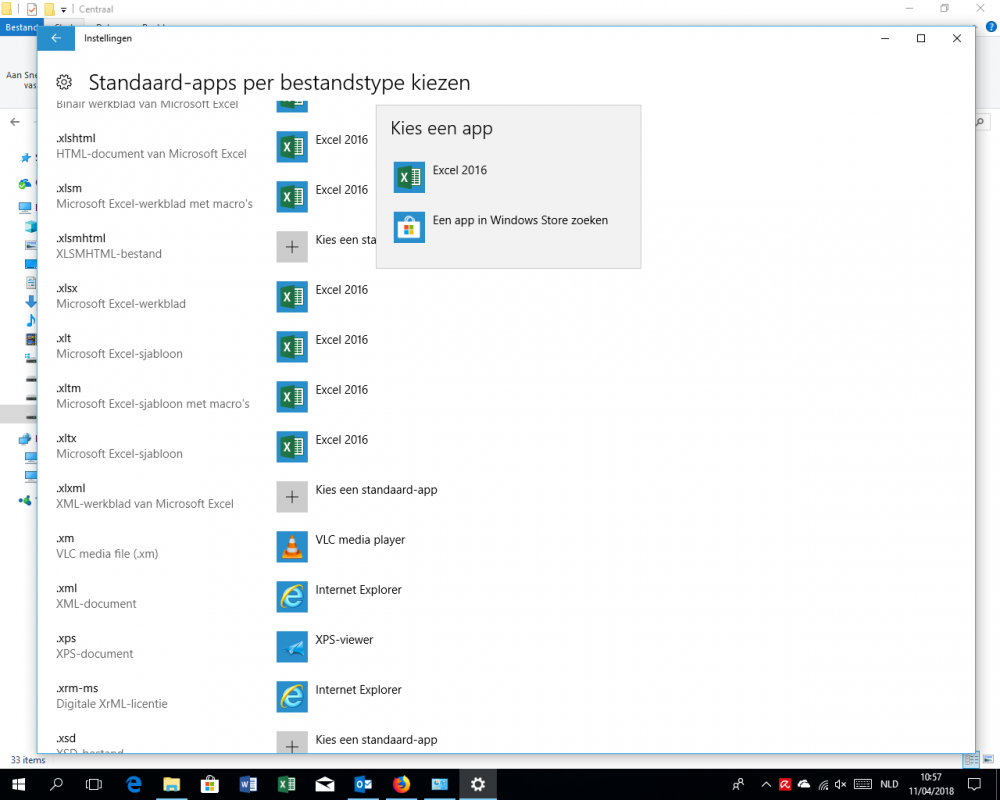Click the Settings gear icon next to the title

pyautogui.click(x=64, y=82)
